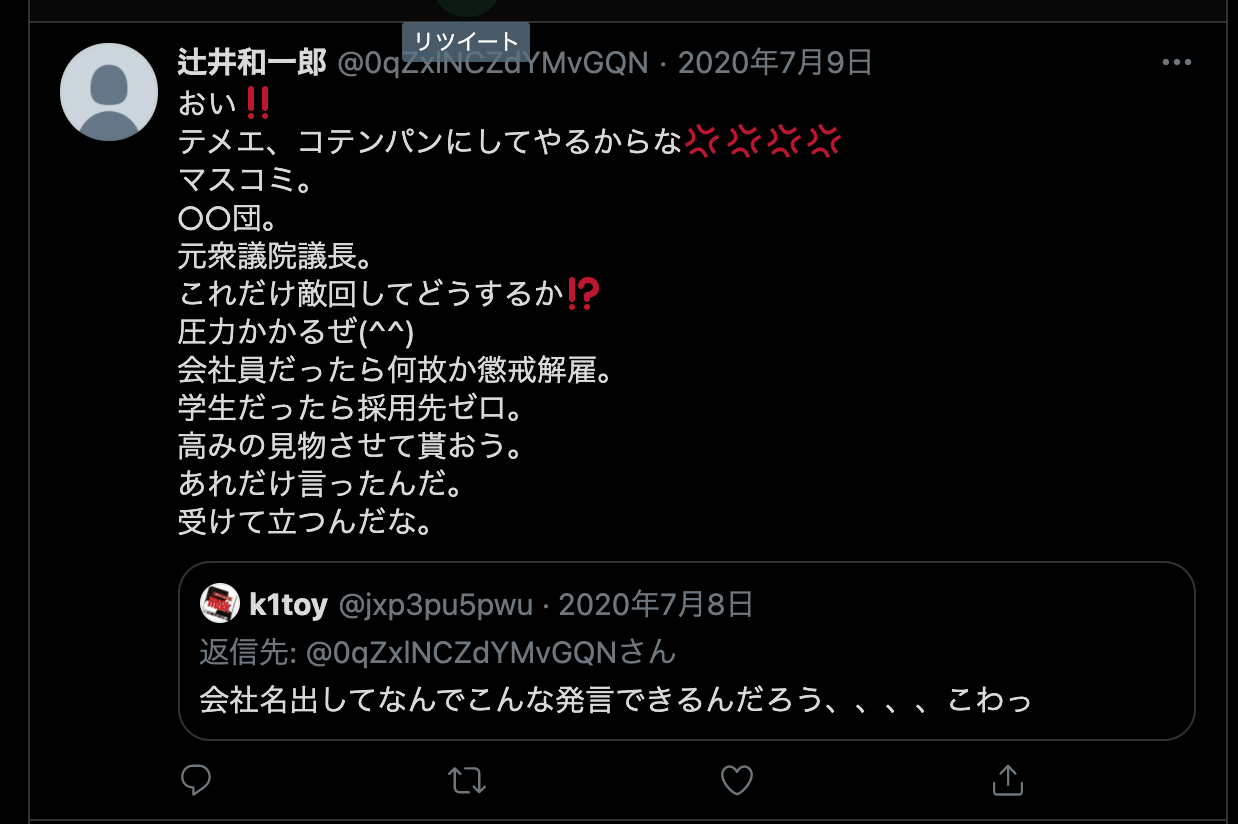Click the リツイート tooltip label

pyautogui.click(x=466, y=41)
